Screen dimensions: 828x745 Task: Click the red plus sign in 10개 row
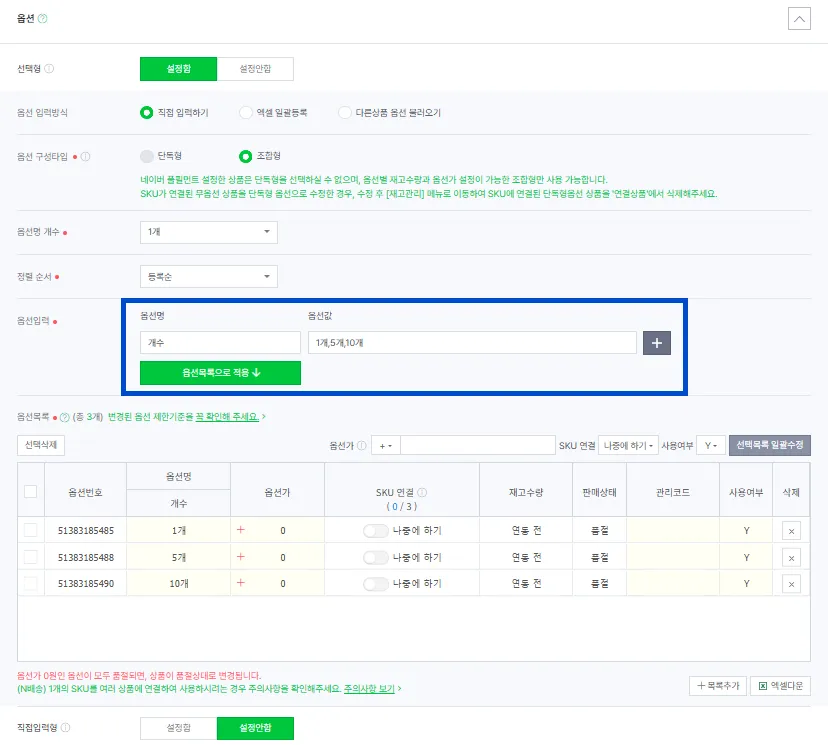tap(241, 583)
